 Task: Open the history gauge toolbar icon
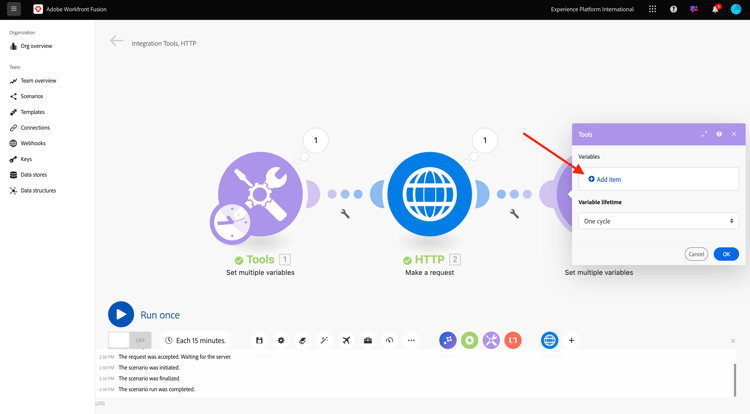point(389,340)
